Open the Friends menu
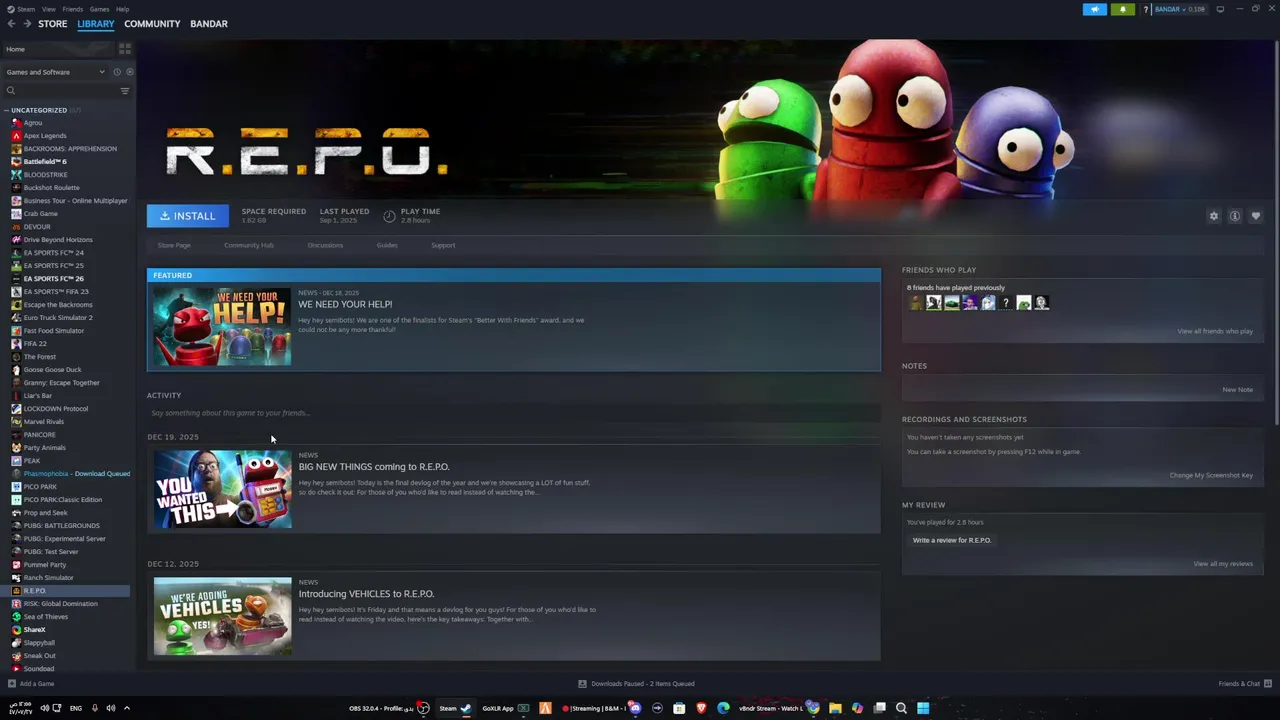1280x720 pixels. (x=73, y=9)
